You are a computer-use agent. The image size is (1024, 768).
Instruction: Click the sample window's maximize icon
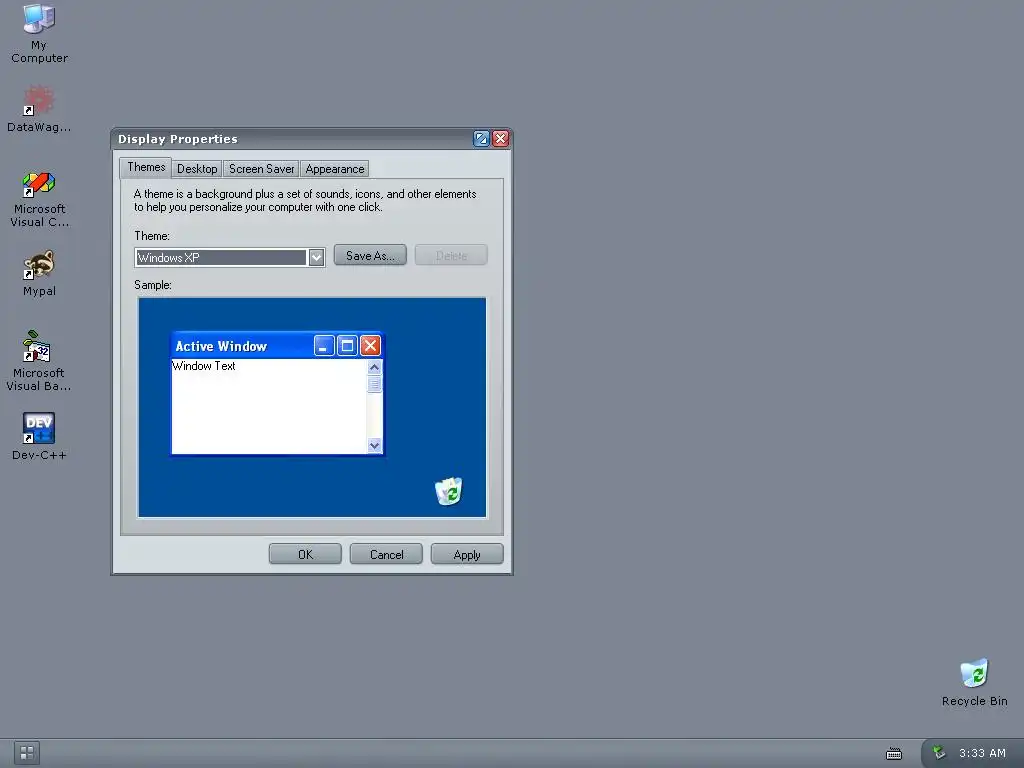coord(347,345)
